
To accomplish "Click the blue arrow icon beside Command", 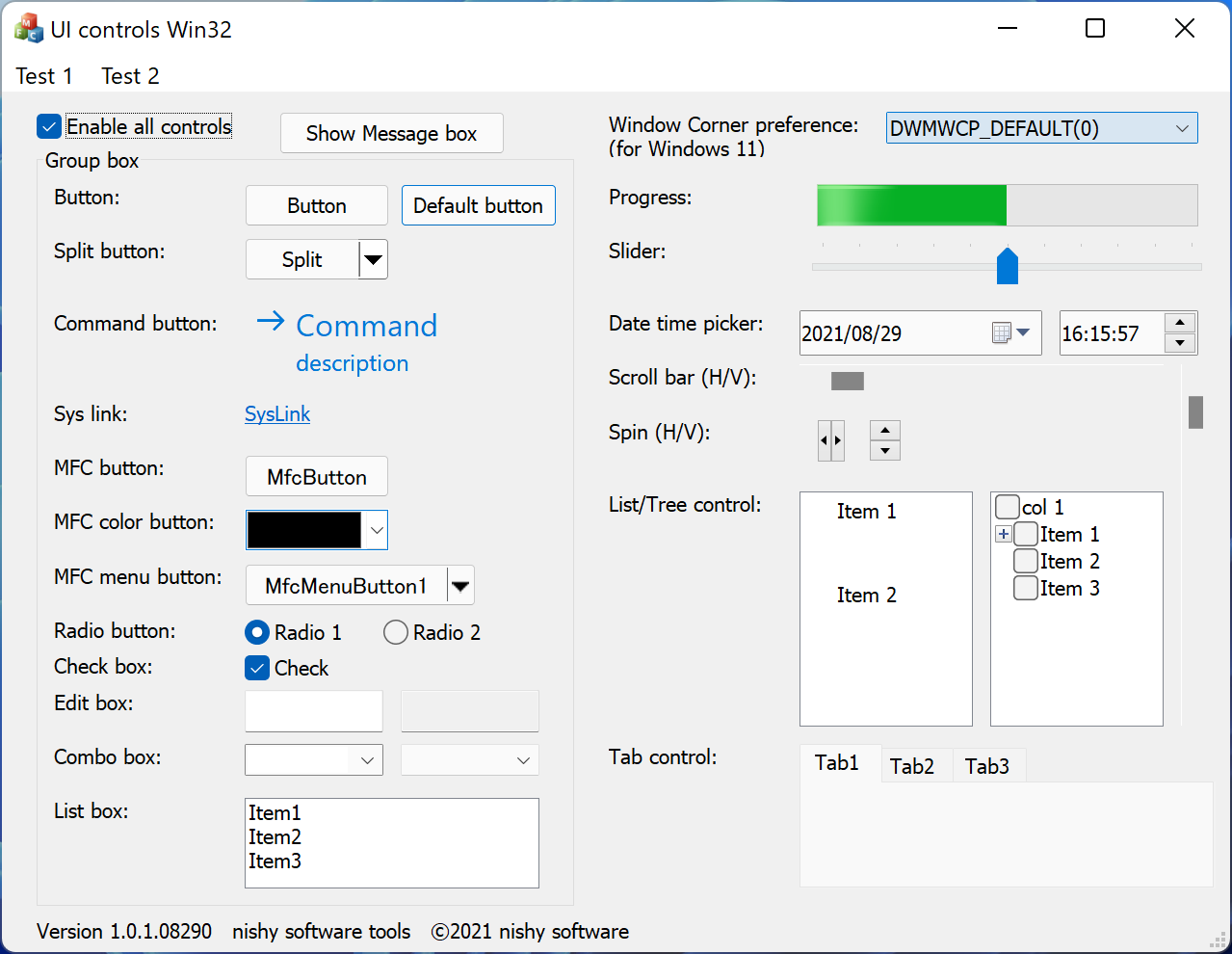I will [270, 322].
